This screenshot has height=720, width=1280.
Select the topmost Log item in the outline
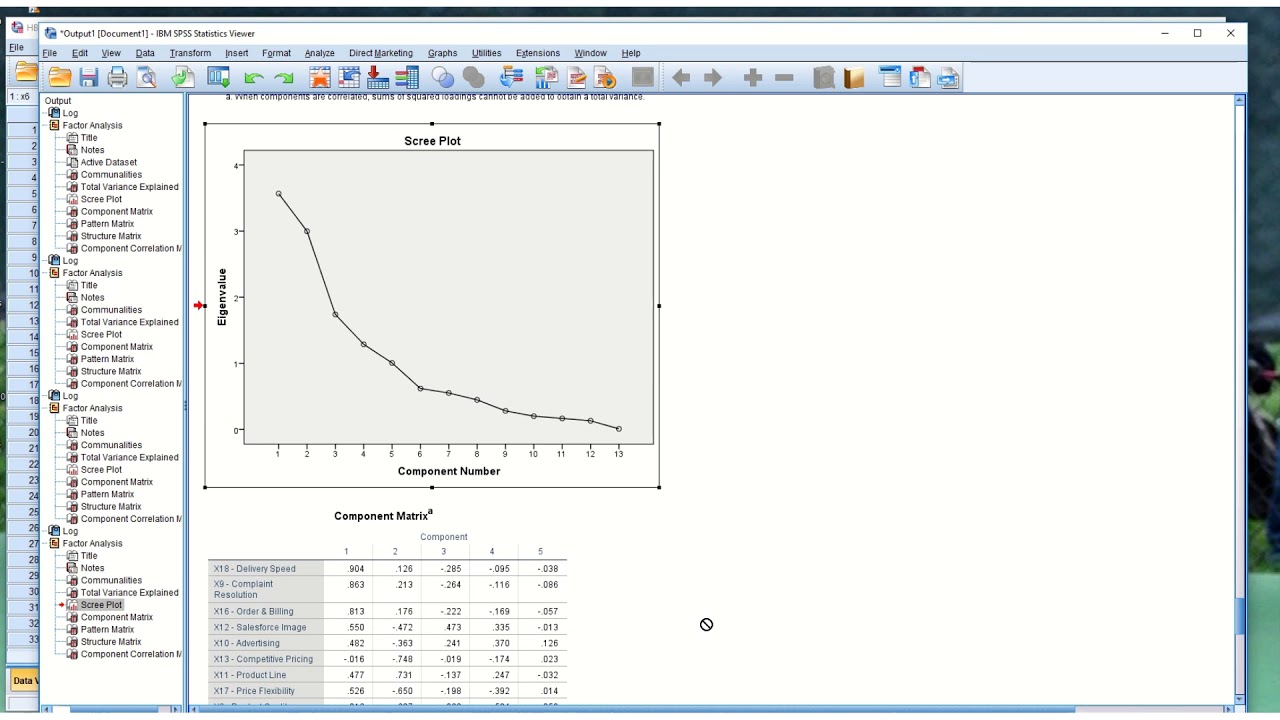70,113
